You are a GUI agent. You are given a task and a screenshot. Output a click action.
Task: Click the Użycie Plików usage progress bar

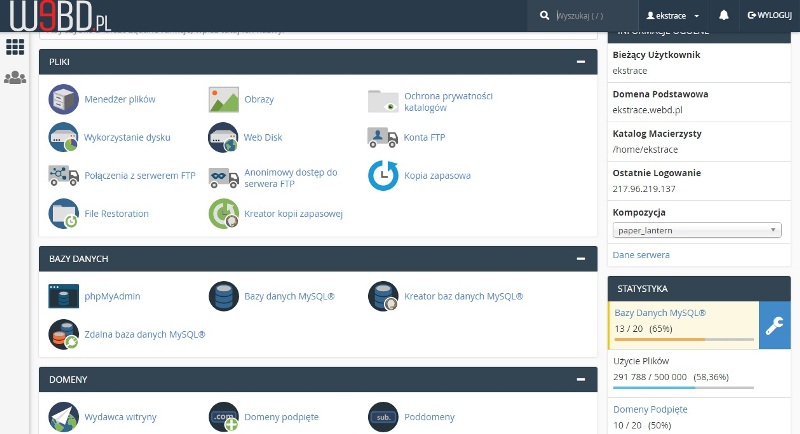point(684,388)
